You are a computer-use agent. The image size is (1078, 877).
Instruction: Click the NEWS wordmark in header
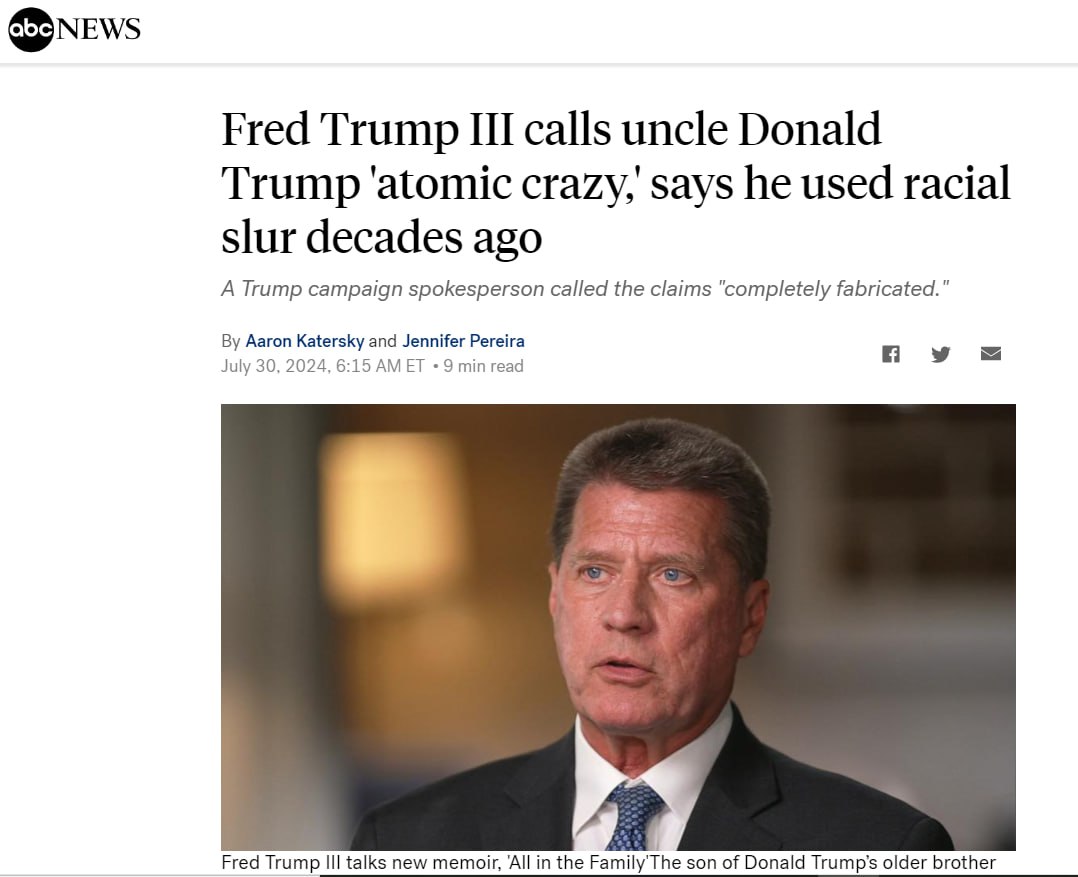pyautogui.click(x=99, y=29)
